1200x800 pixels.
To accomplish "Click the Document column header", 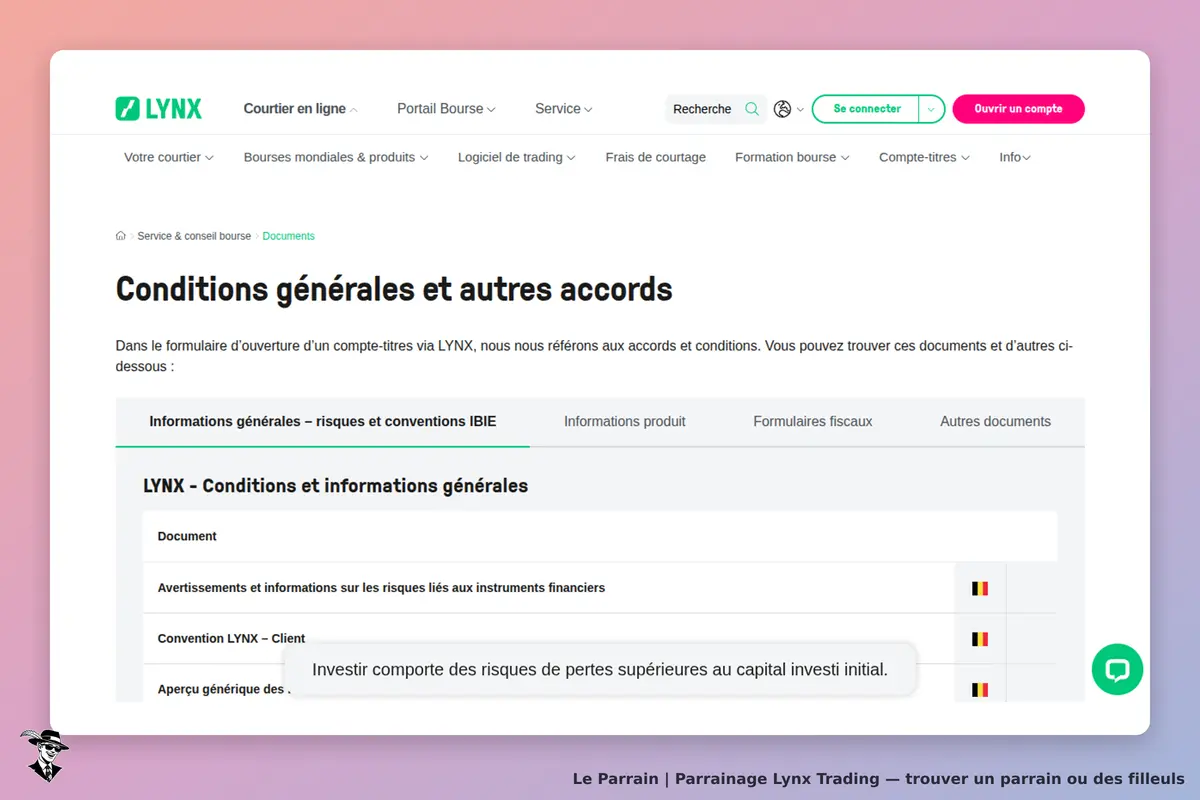I will (187, 536).
